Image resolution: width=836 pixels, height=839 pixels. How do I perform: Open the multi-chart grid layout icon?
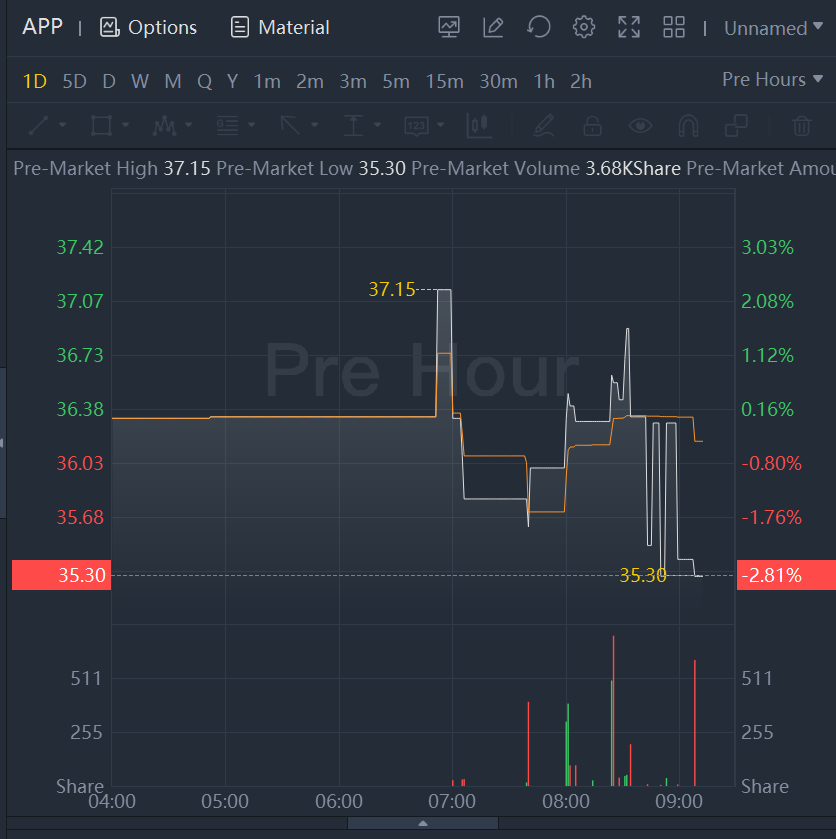point(674,28)
